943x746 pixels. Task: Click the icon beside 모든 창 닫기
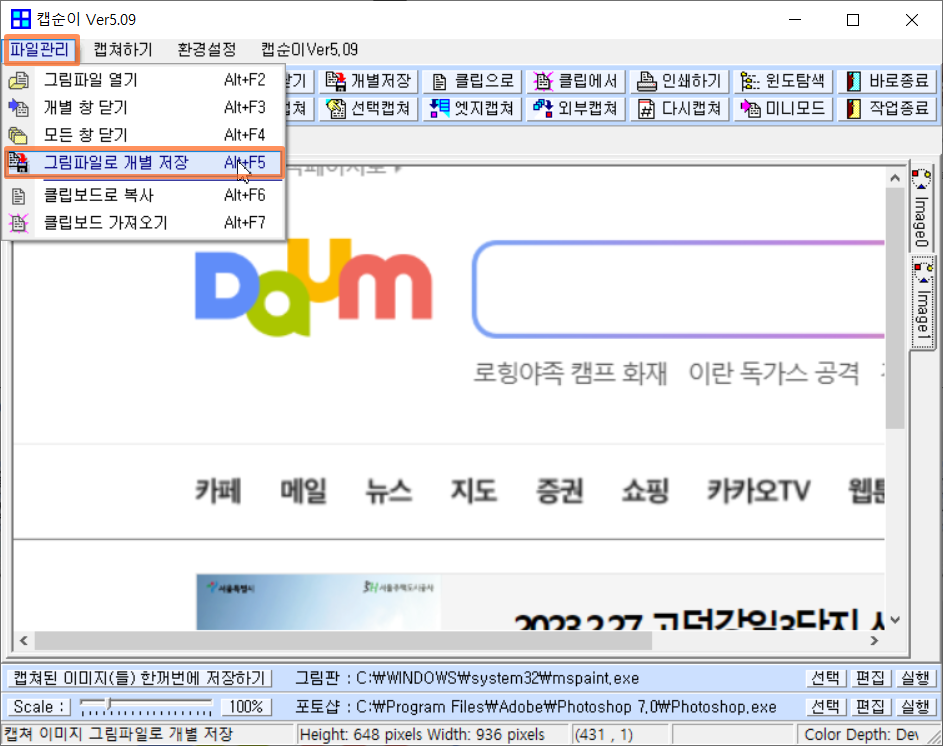coord(19,135)
